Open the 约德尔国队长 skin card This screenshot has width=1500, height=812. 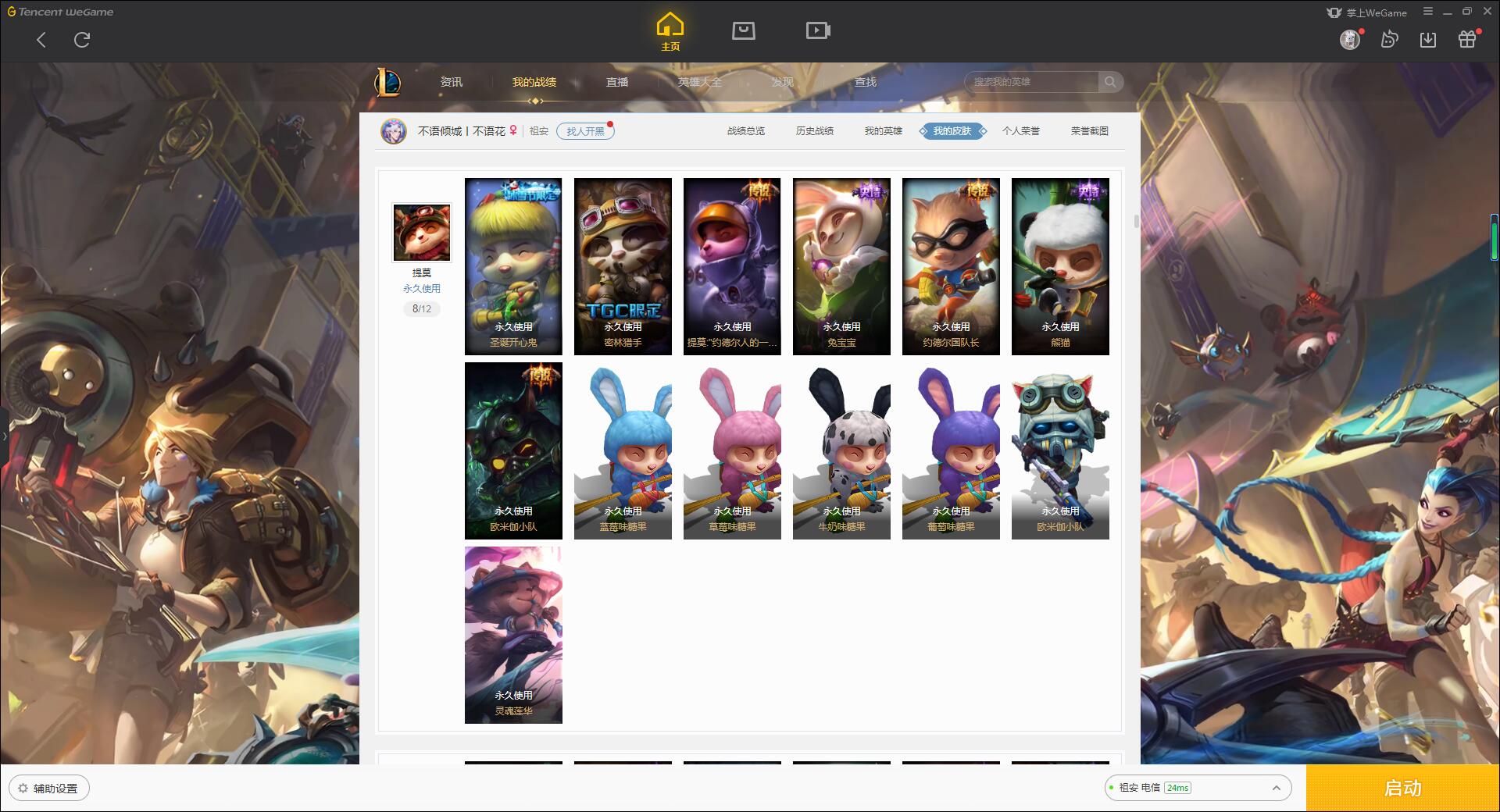[951, 266]
